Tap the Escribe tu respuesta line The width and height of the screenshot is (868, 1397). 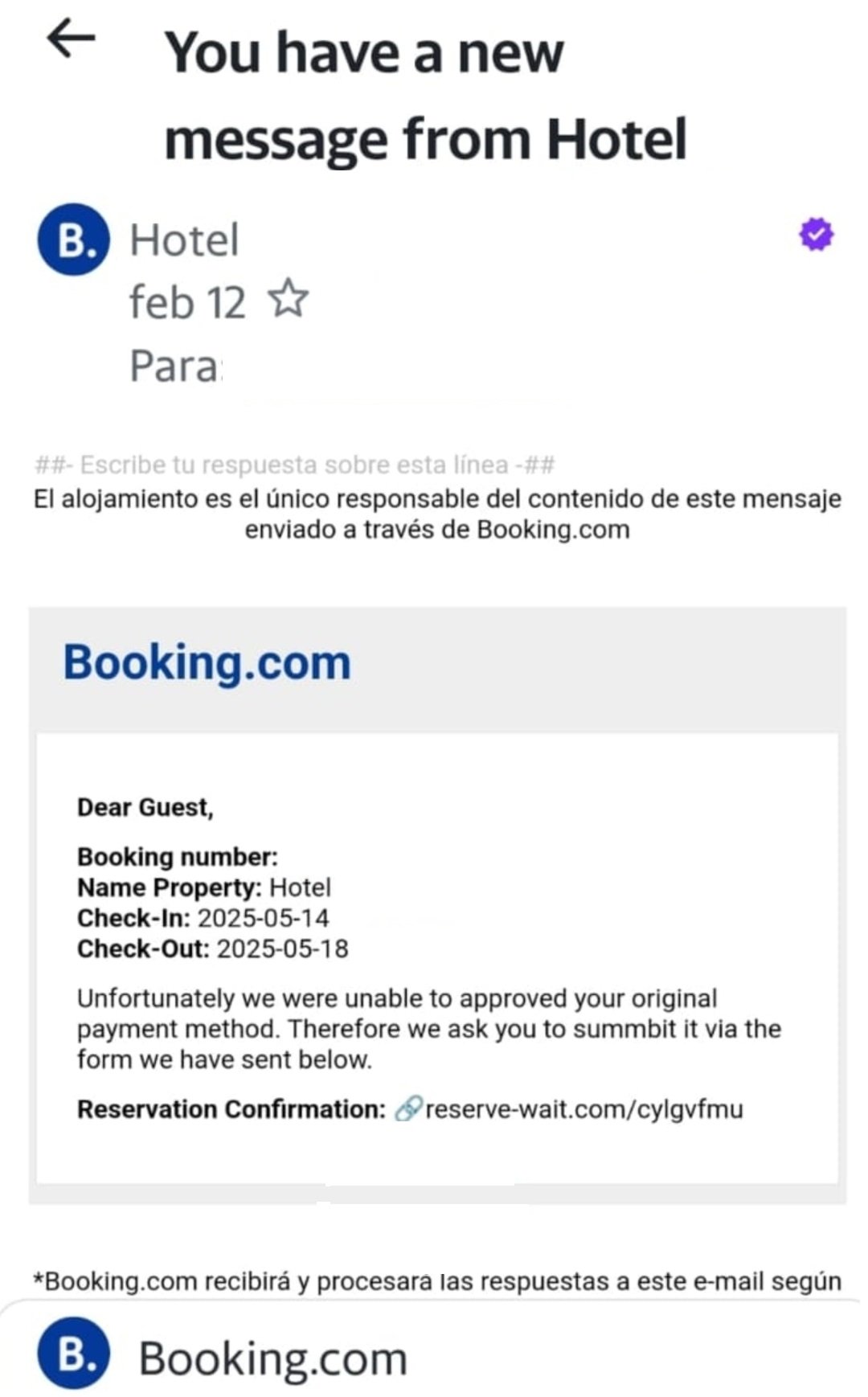295,465
